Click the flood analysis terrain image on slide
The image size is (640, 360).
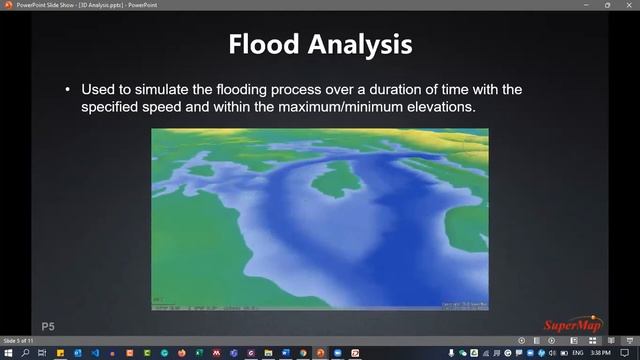tap(320, 219)
